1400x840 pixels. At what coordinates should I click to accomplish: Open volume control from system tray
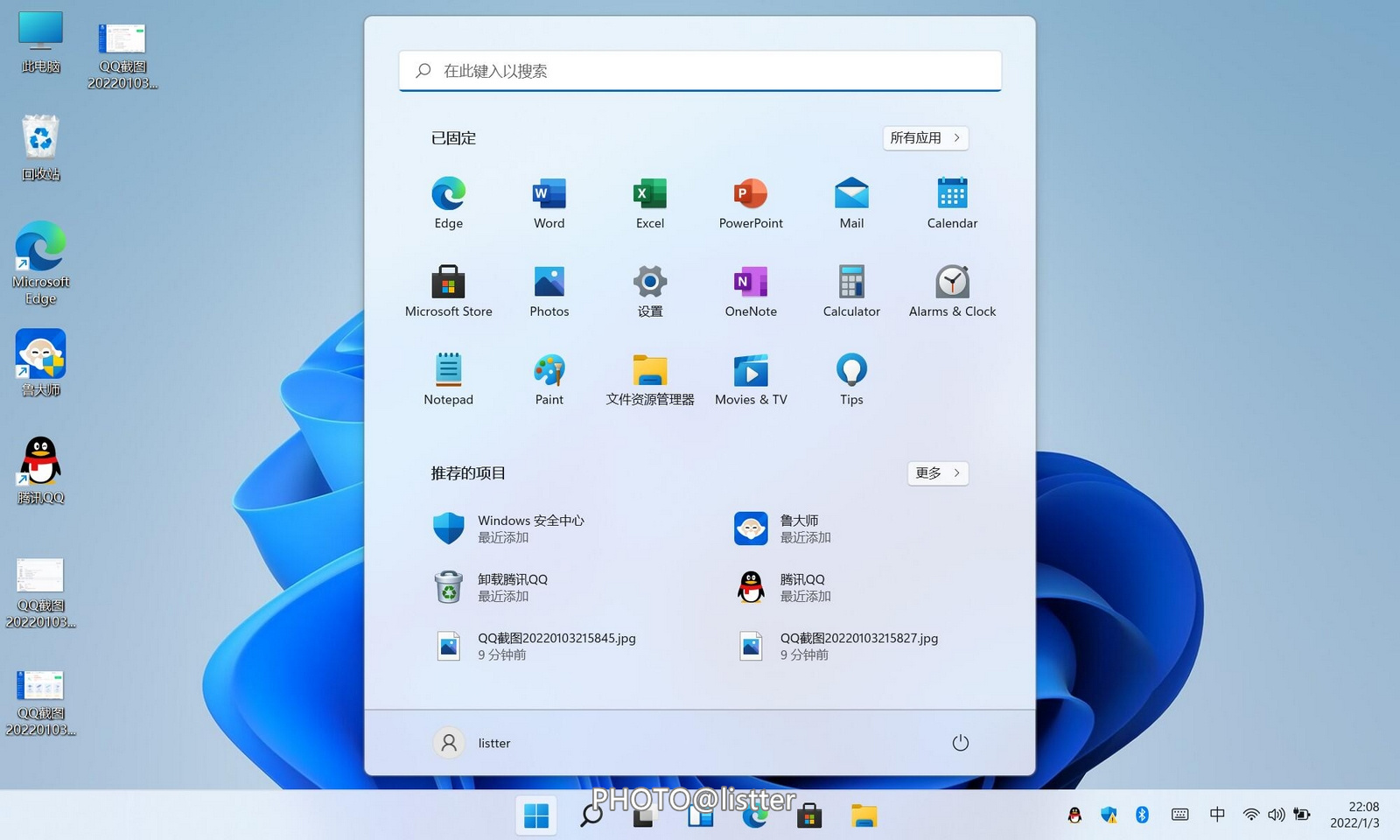pos(1277,815)
